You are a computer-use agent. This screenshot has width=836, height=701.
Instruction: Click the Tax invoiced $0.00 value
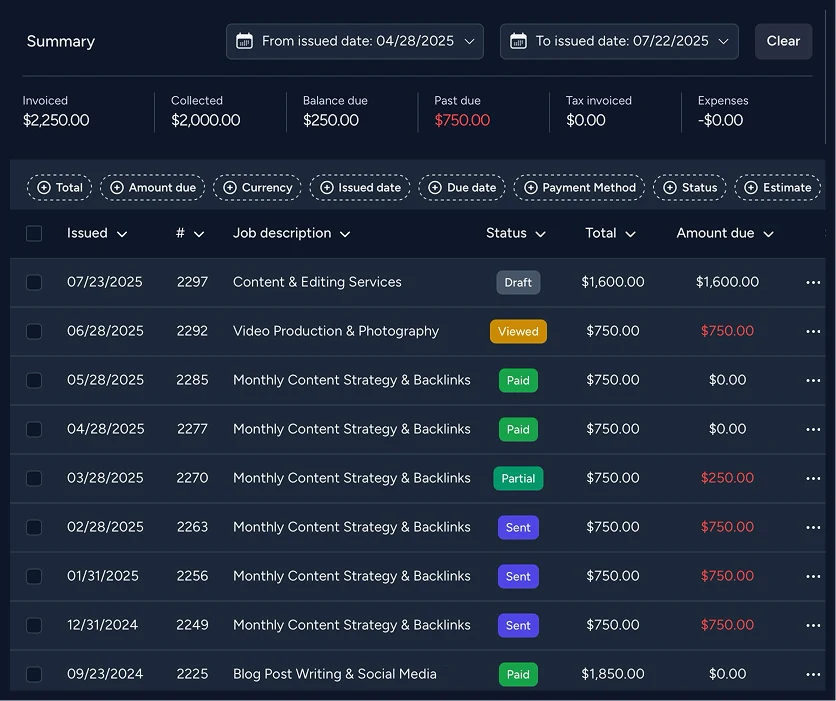[x=585, y=120]
